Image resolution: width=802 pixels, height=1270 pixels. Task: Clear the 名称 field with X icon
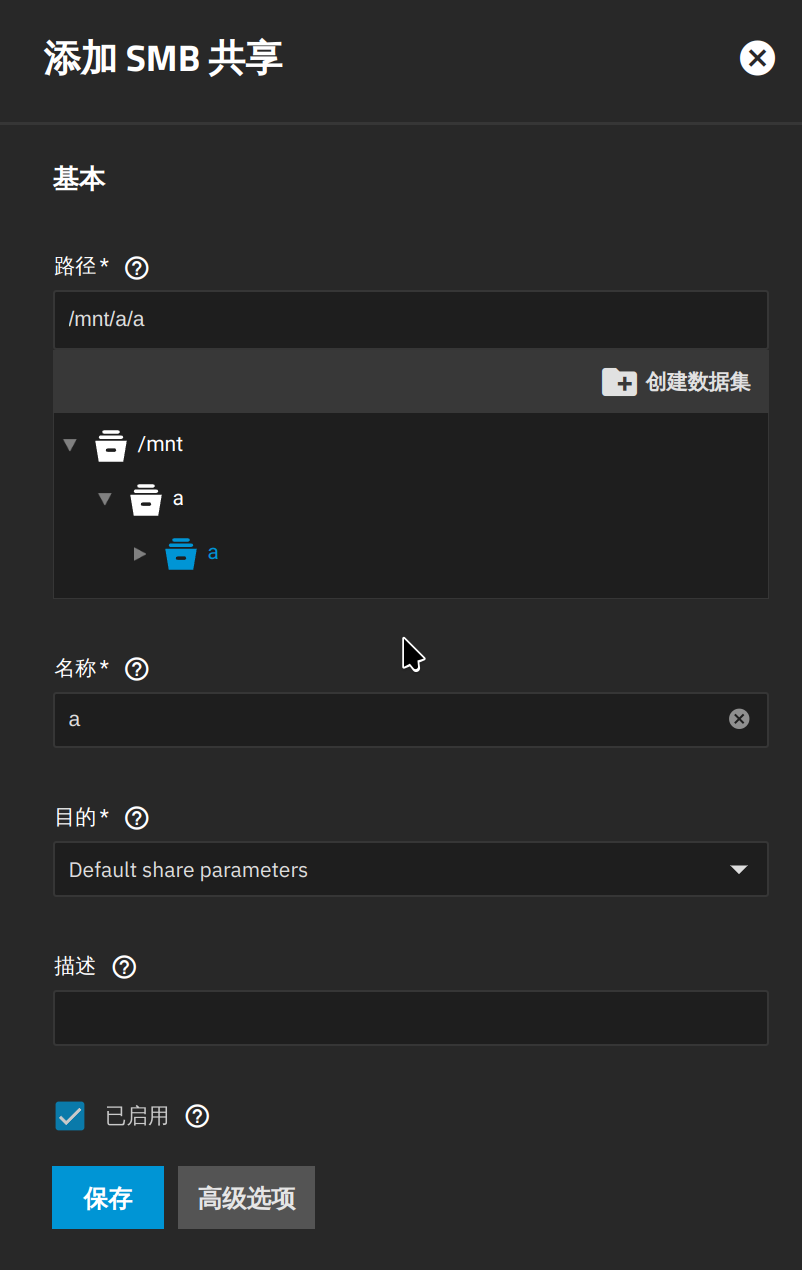tap(739, 719)
